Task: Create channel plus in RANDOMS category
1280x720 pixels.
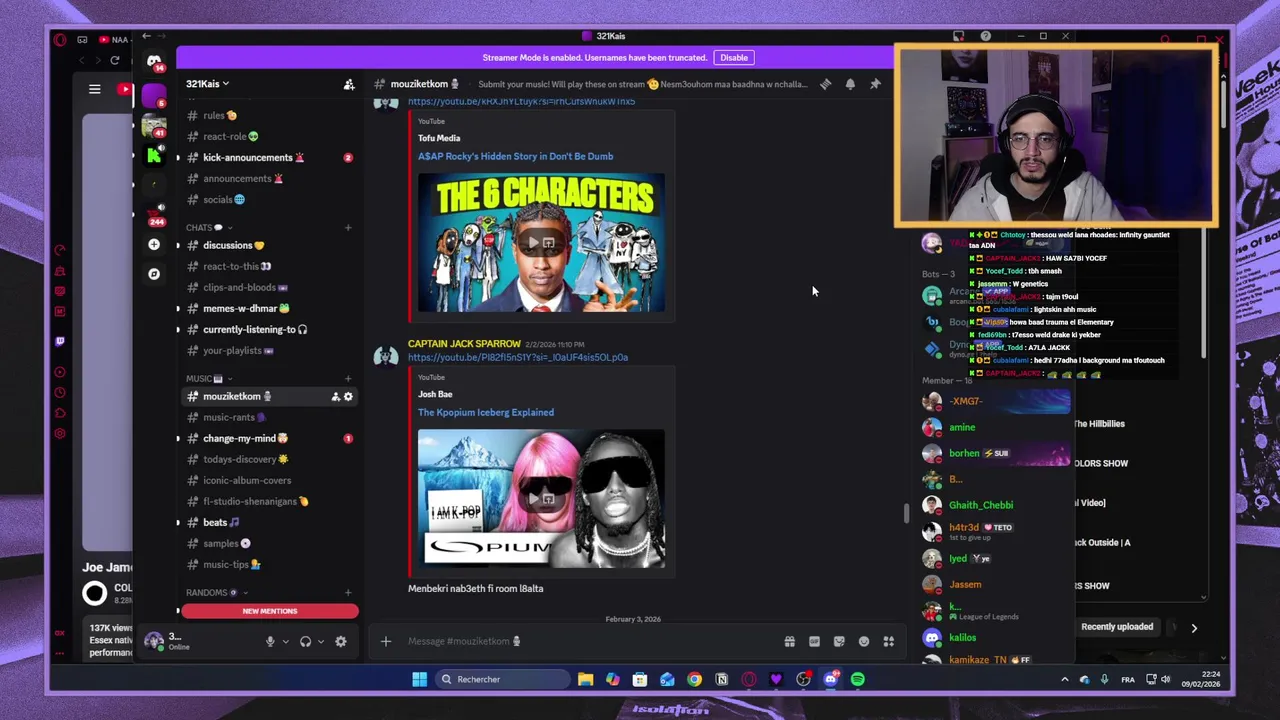Action: 348,593
